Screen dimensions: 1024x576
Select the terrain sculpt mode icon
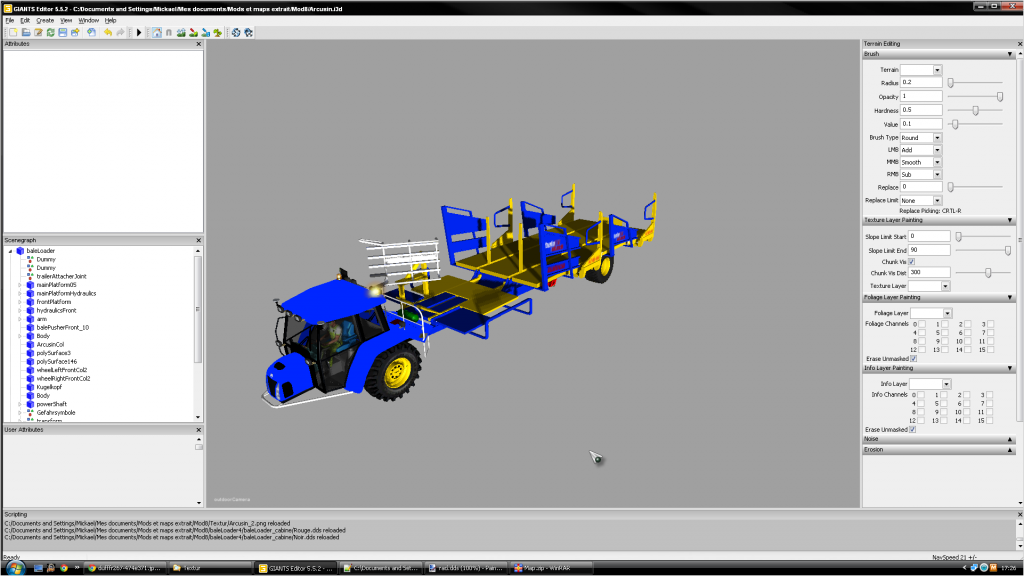[x=181, y=32]
